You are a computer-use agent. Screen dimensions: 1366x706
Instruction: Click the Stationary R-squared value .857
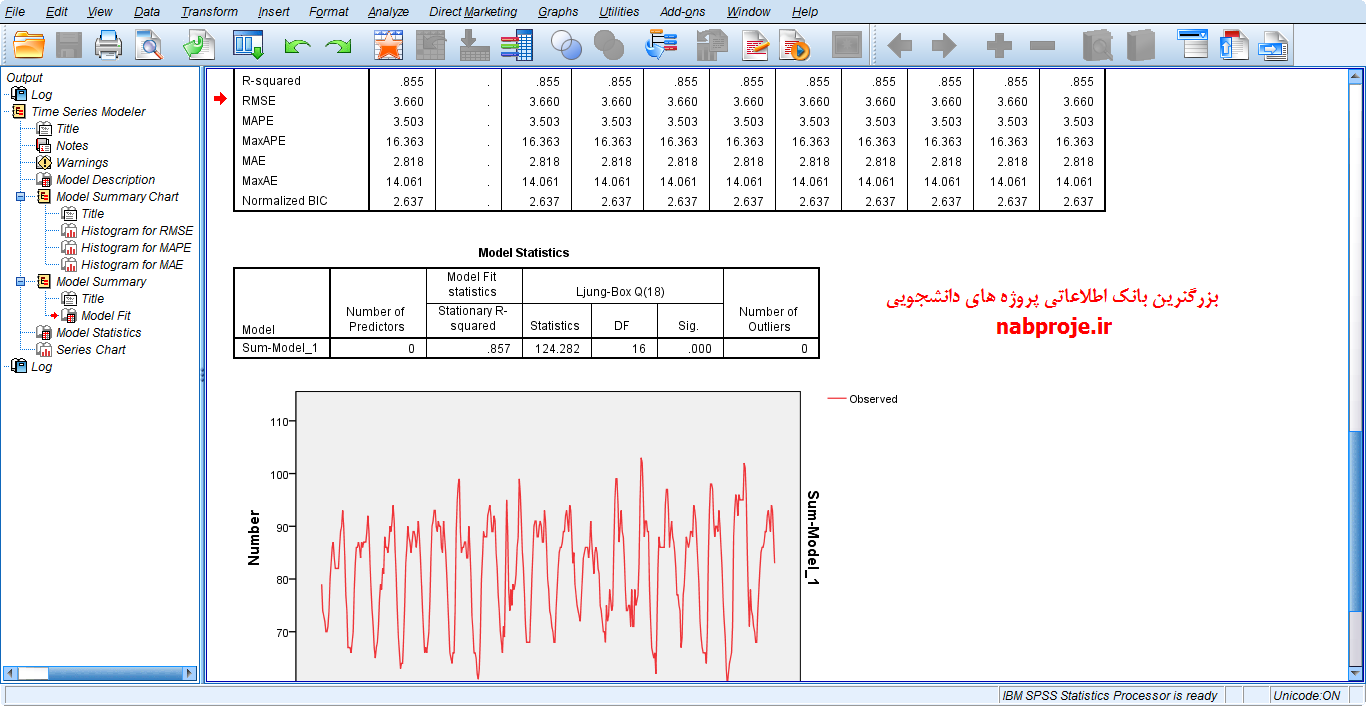tap(474, 348)
